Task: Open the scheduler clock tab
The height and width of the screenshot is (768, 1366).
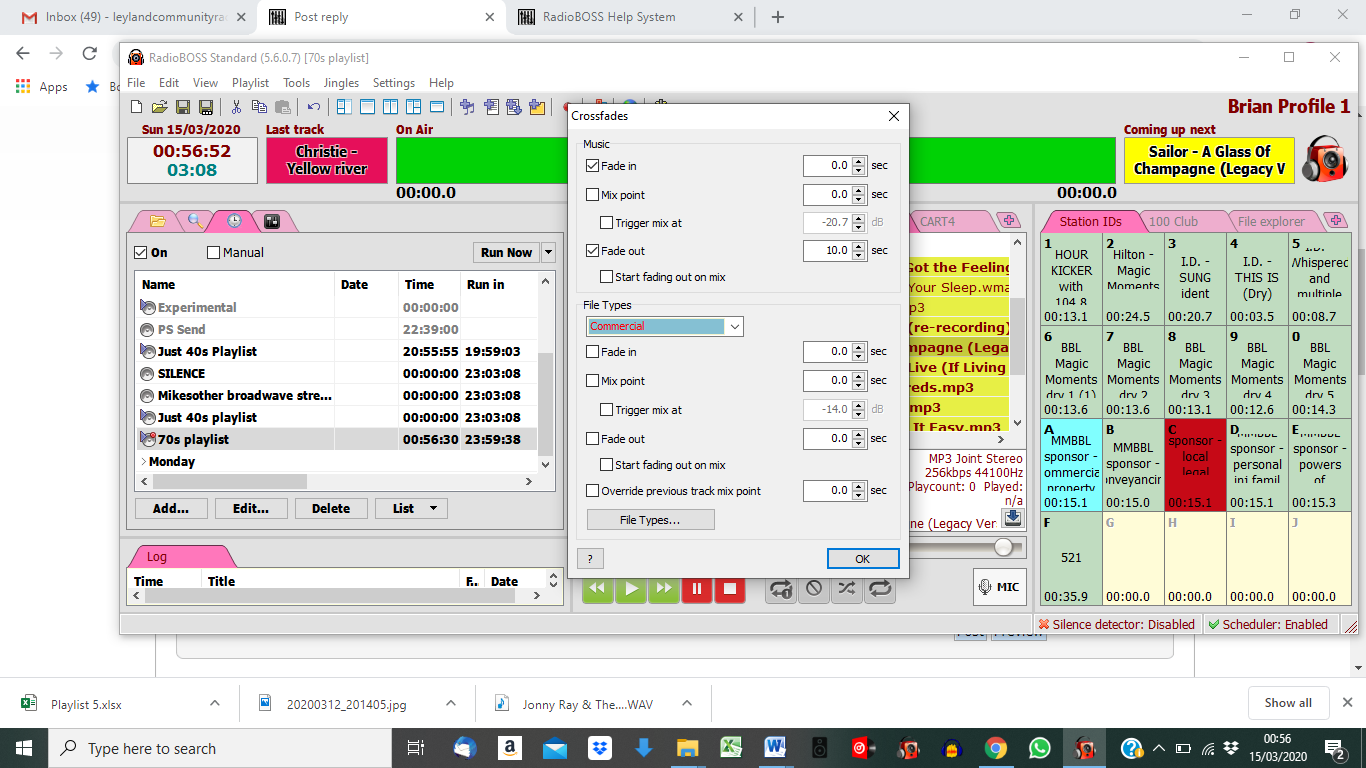Action: [233, 221]
